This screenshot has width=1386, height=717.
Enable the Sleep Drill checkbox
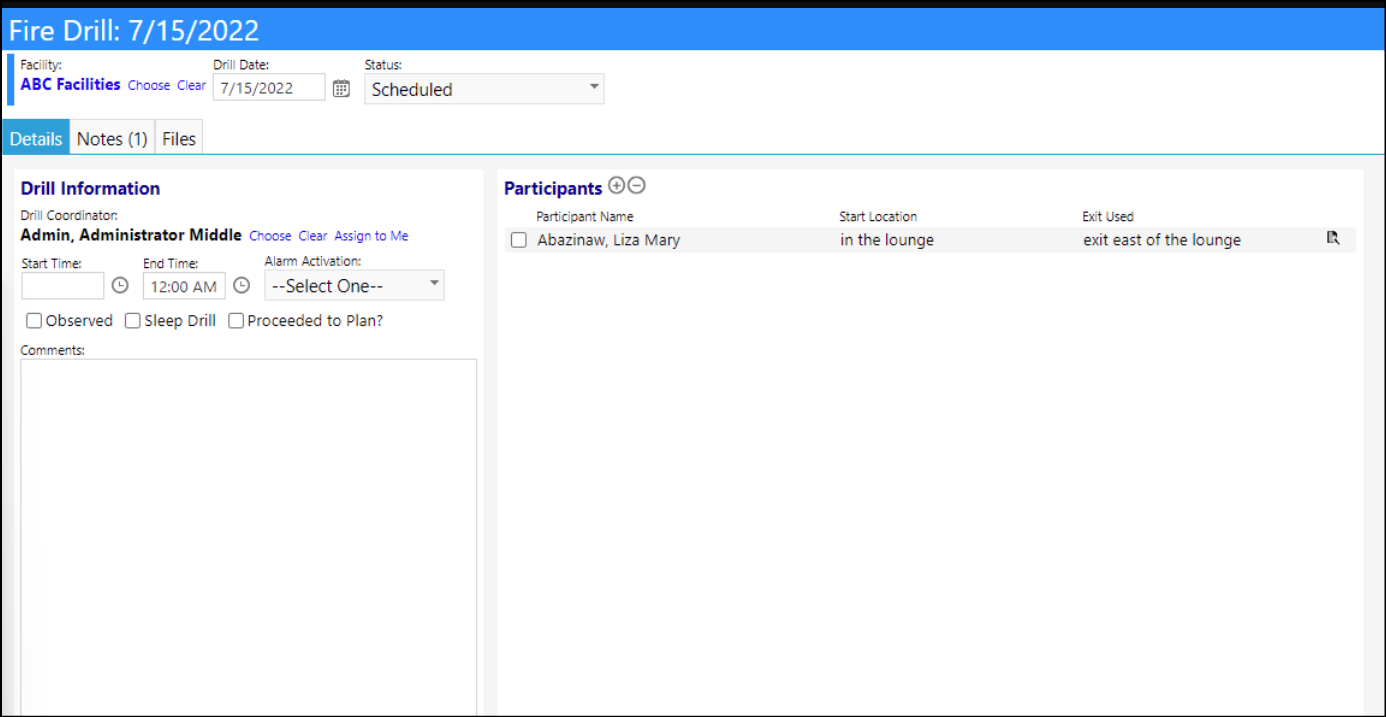(x=133, y=321)
